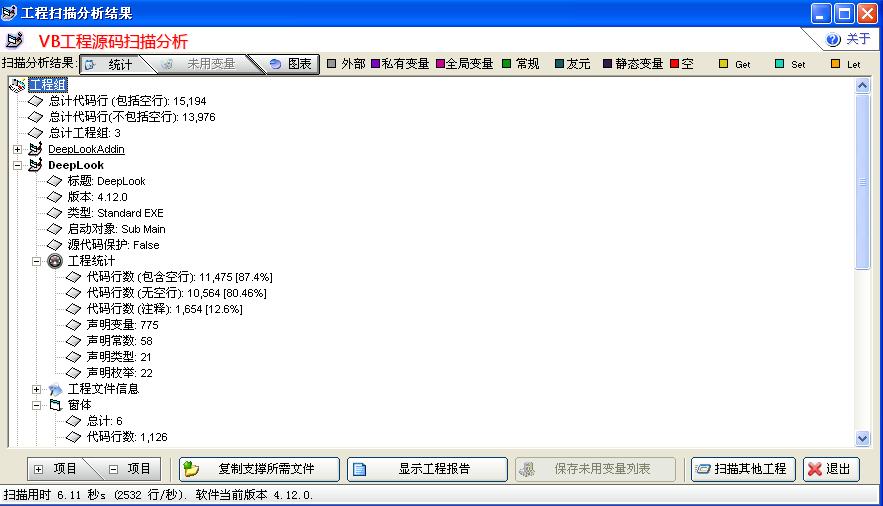The image size is (883, 506).
Task: Collapse the 窗体 node
Action: point(37,405)
